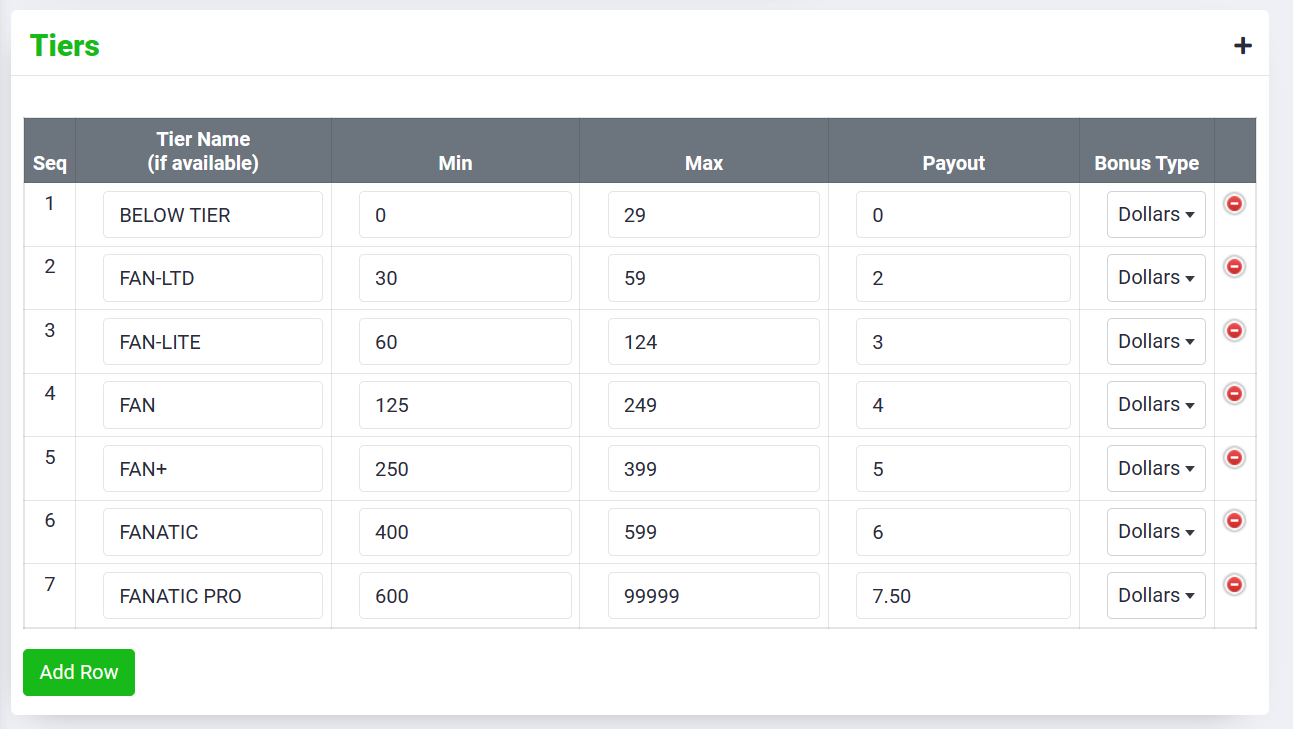Image resolution: width=1293 pixels, height=729 pixels.
Task: Focus the Min field showing 125
Action: coord(465,405)
